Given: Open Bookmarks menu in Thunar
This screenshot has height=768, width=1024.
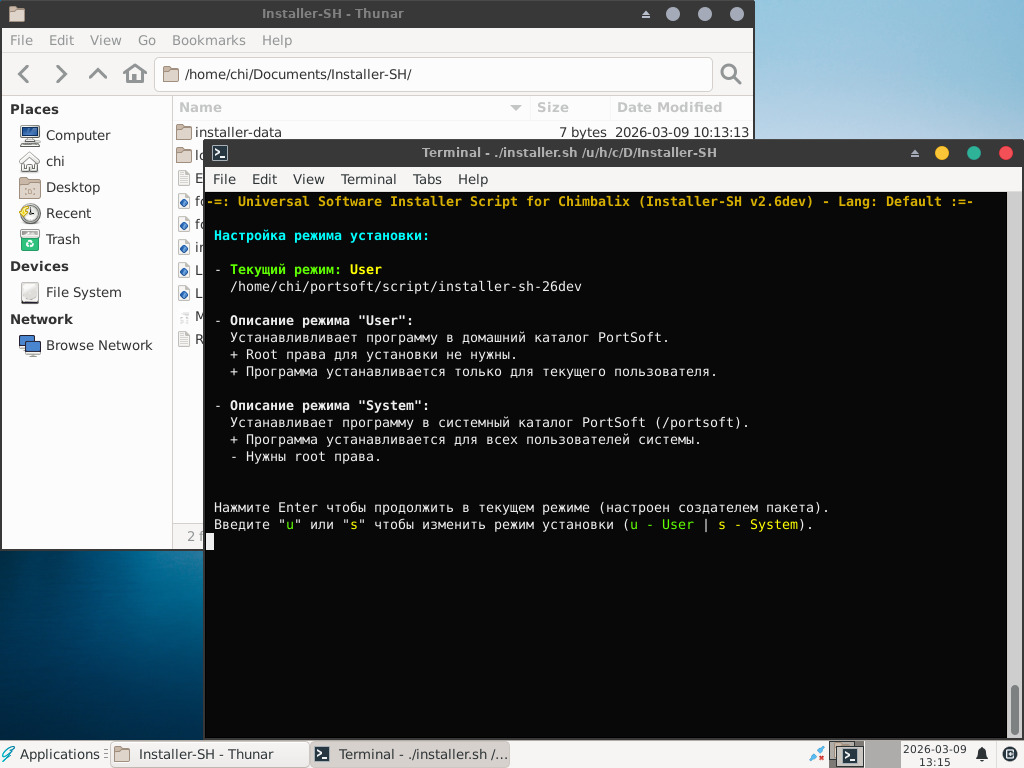Looking at the screenshot, I should pyautogui.click(x=208, y=40).
